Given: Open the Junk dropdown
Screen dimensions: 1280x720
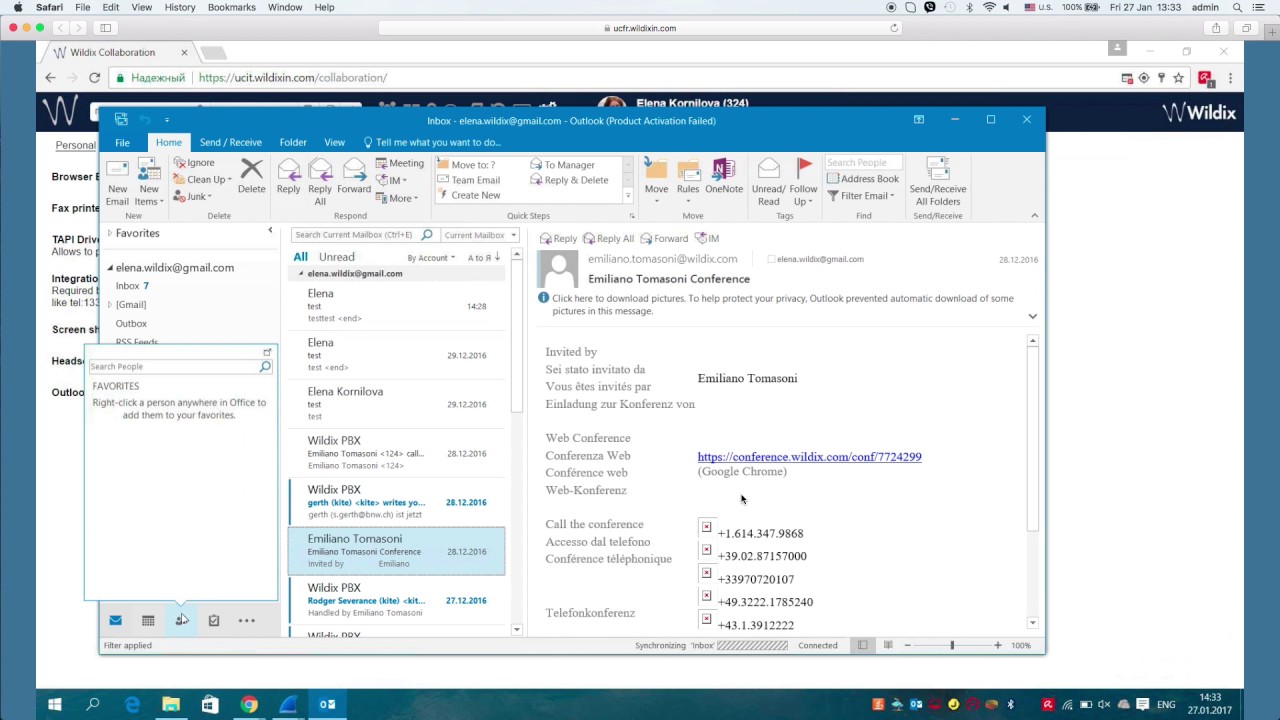Looking at the screenshot, I should click(x=190, y=197).
